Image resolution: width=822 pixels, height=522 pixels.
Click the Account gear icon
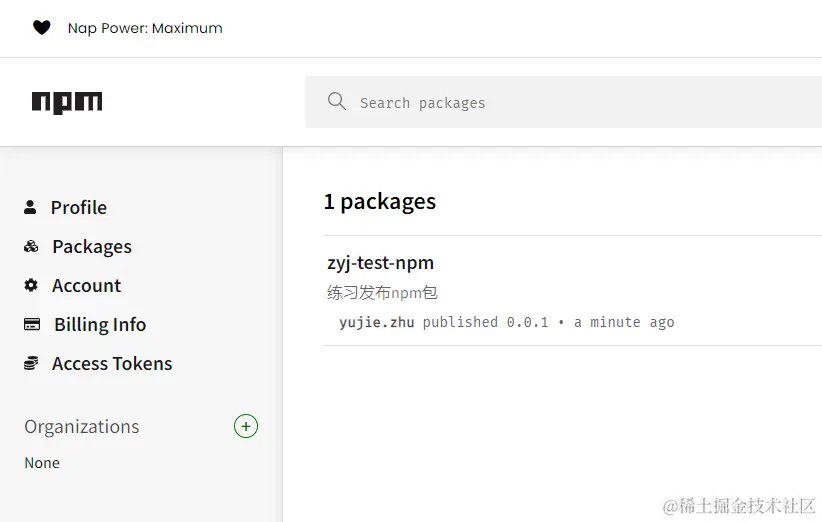(31, 285)
